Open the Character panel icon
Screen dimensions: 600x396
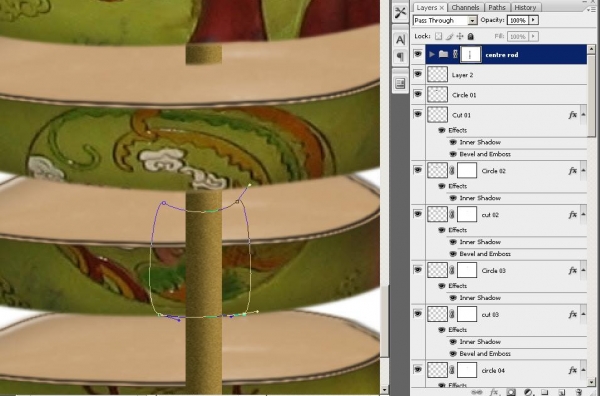tap(400, 39)
